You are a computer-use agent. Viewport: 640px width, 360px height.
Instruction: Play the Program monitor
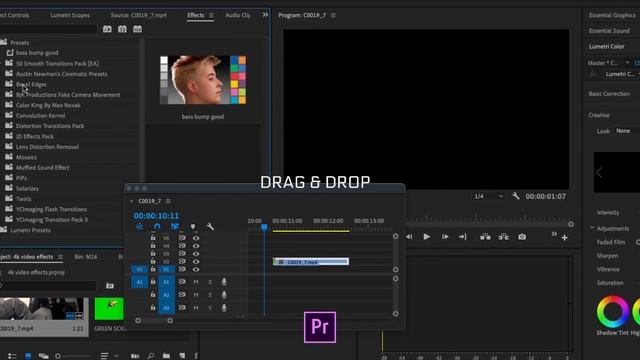pyautogui.click(x=427, y=237)
